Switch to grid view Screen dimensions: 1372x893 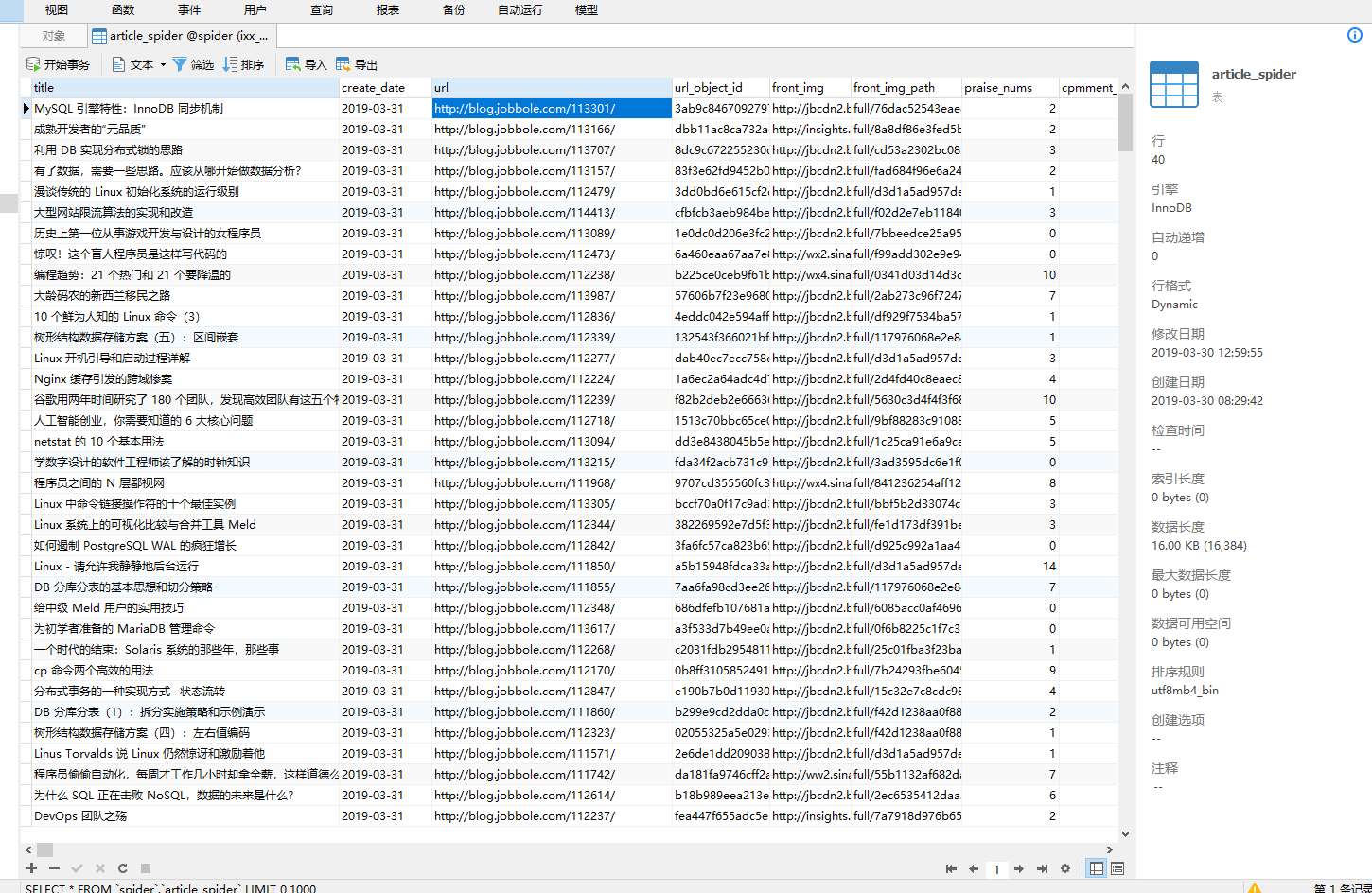[1096, 868]
